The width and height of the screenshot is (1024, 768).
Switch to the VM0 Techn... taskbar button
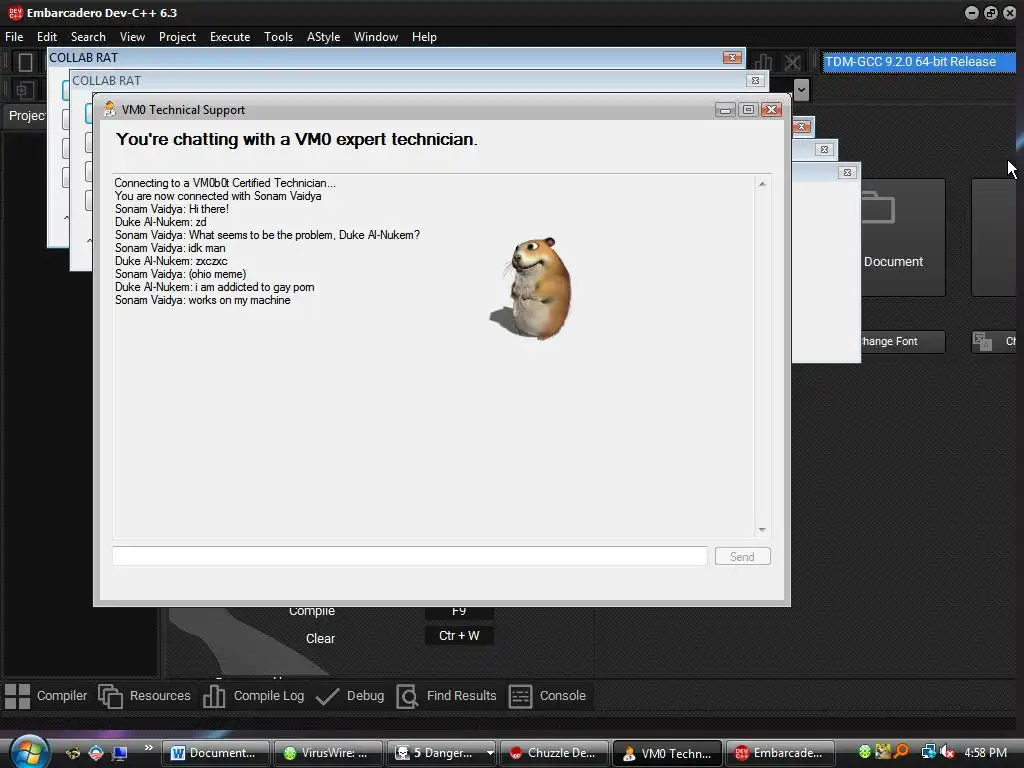click(x=667, y=753)
